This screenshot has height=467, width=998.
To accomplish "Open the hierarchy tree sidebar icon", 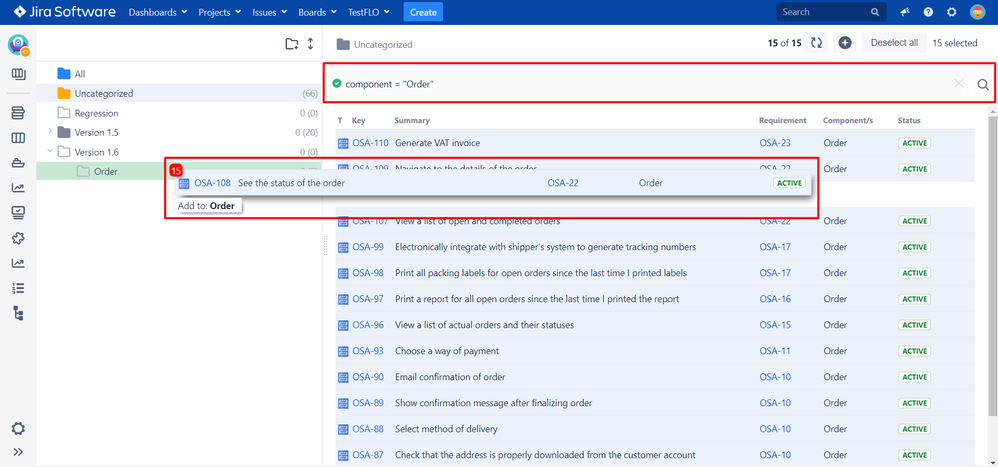I will (x=18, y=313).
